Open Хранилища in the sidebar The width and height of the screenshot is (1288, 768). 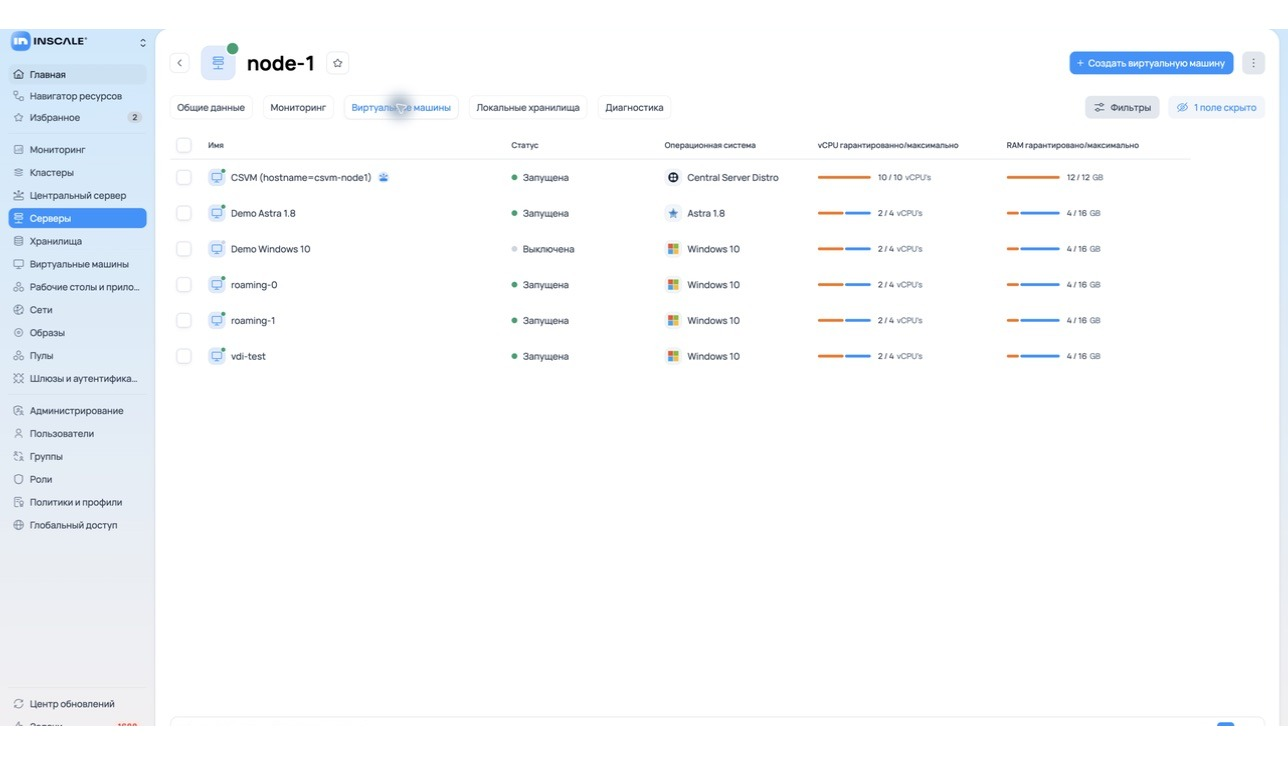point(78,241)
